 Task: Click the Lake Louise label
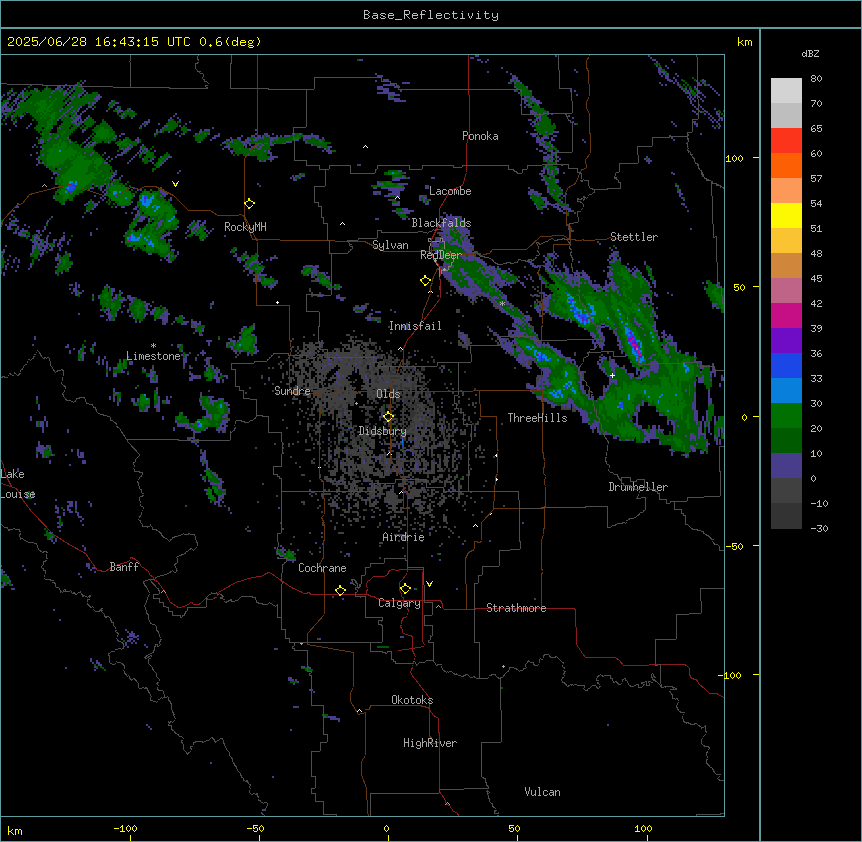pos(18,484)
